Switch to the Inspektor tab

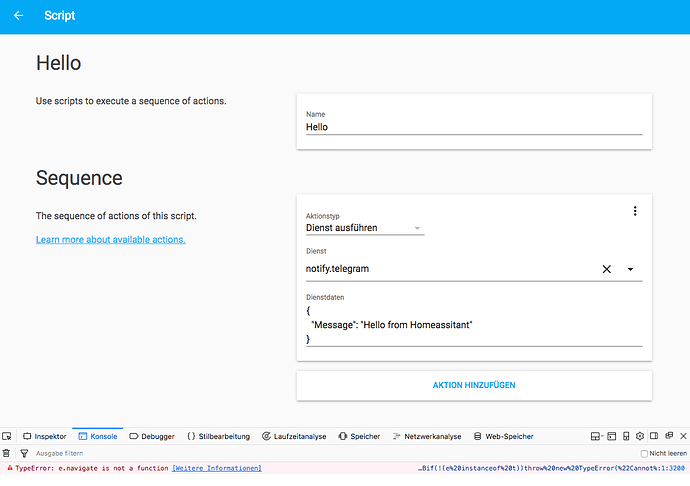tap(44, 437)
